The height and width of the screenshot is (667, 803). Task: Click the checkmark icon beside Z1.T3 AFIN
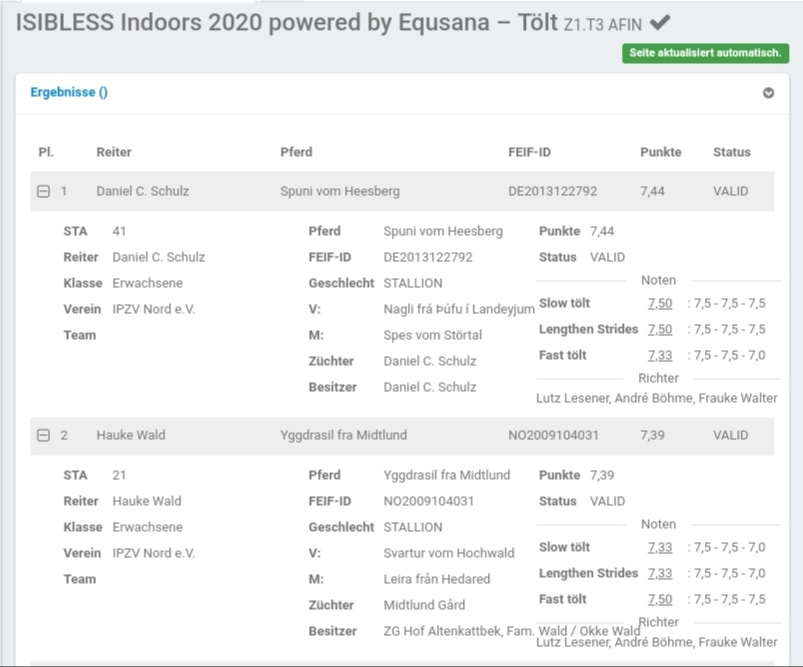click(x=660, y=23)
